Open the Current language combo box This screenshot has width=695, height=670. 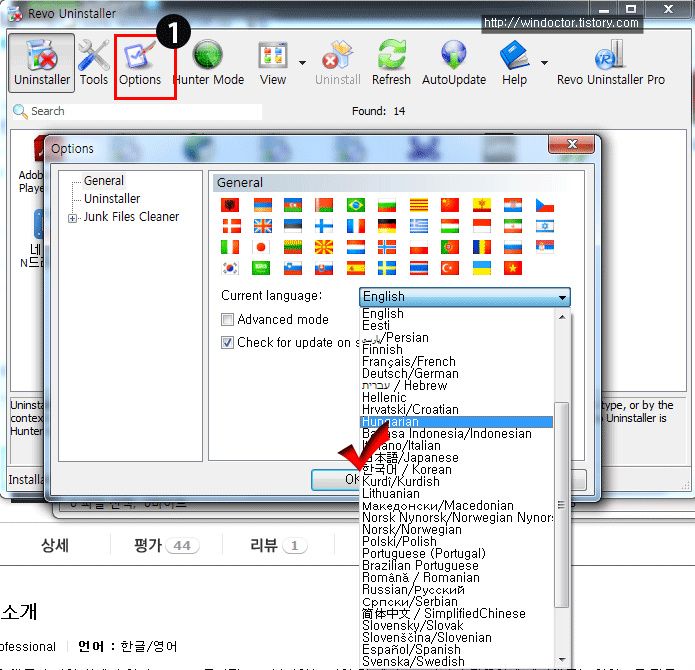(x=465, y=296)
